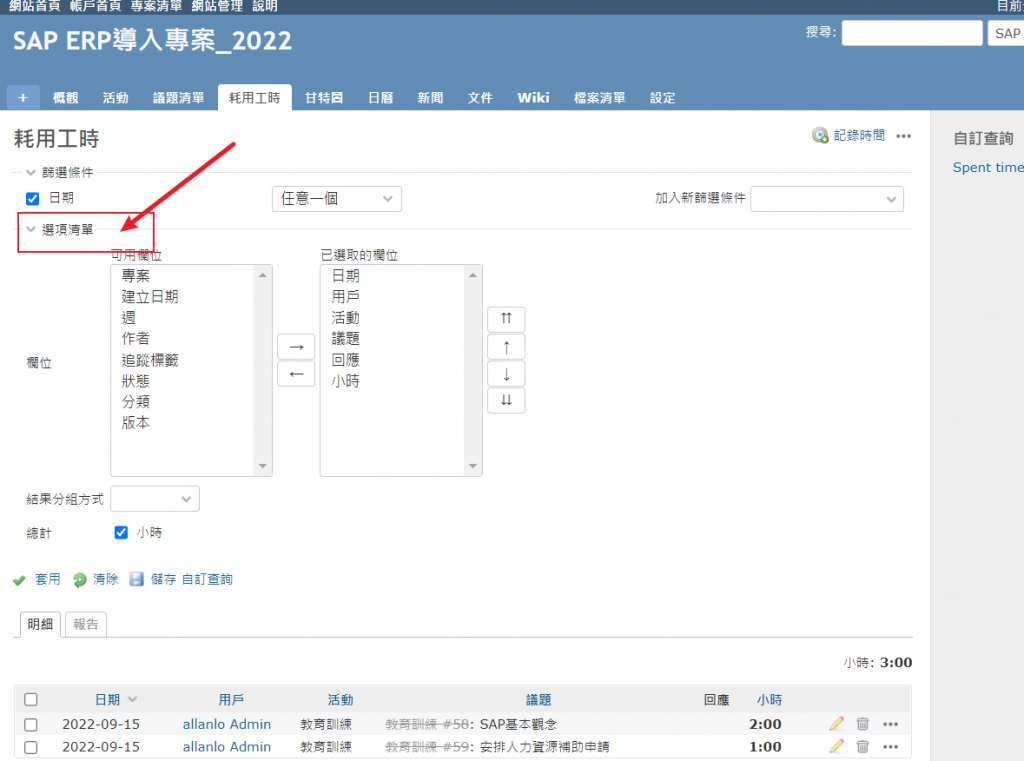This screenshot has width=1024, height=761.
Task: Focus the 搜尋 search field
Action: [912, 33]
